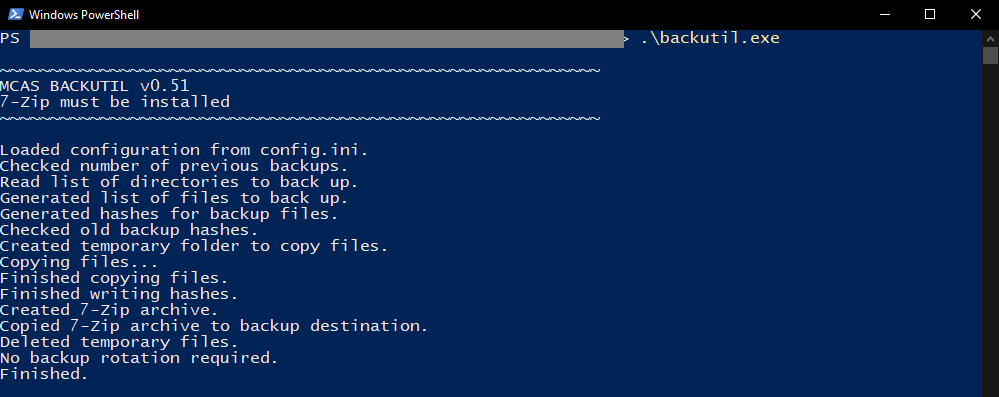Click 'Checked number of previous backups.' line

tap(174, 166)
